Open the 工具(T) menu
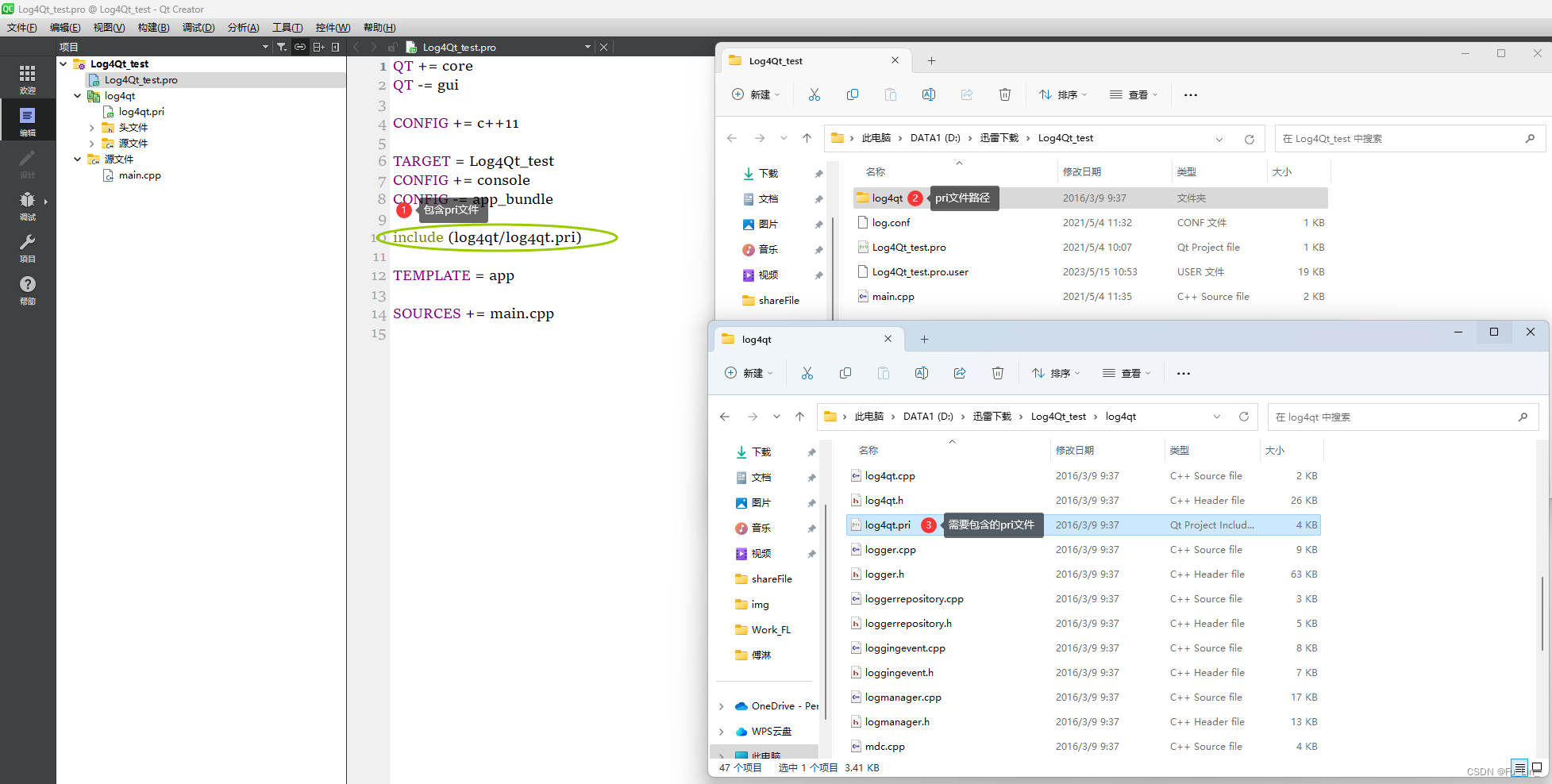The image size is (1552, 784). coord(287,28)
